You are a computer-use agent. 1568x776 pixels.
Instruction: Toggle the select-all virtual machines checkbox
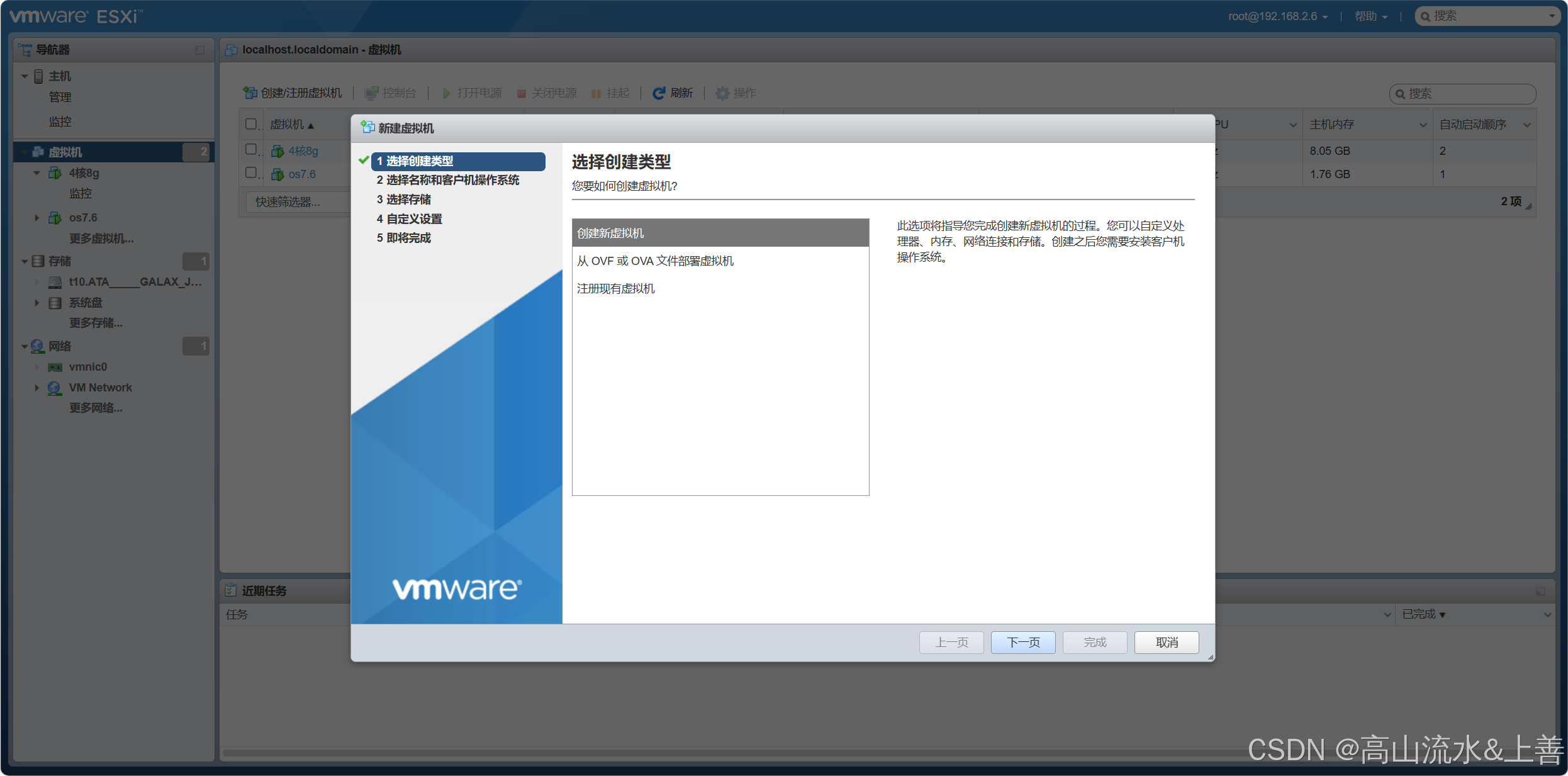(251, 124)
